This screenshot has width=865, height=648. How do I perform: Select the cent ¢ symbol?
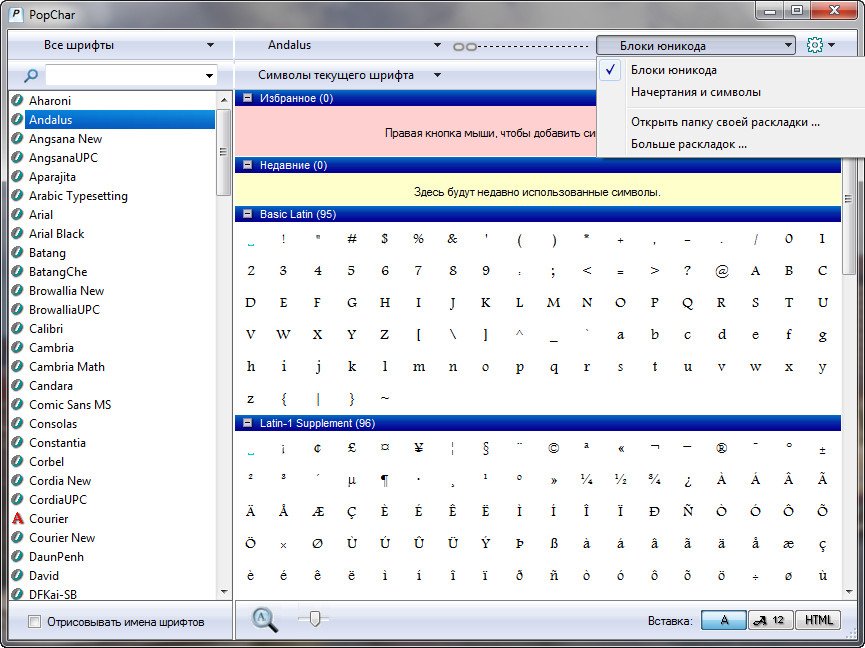click(318, 448)
